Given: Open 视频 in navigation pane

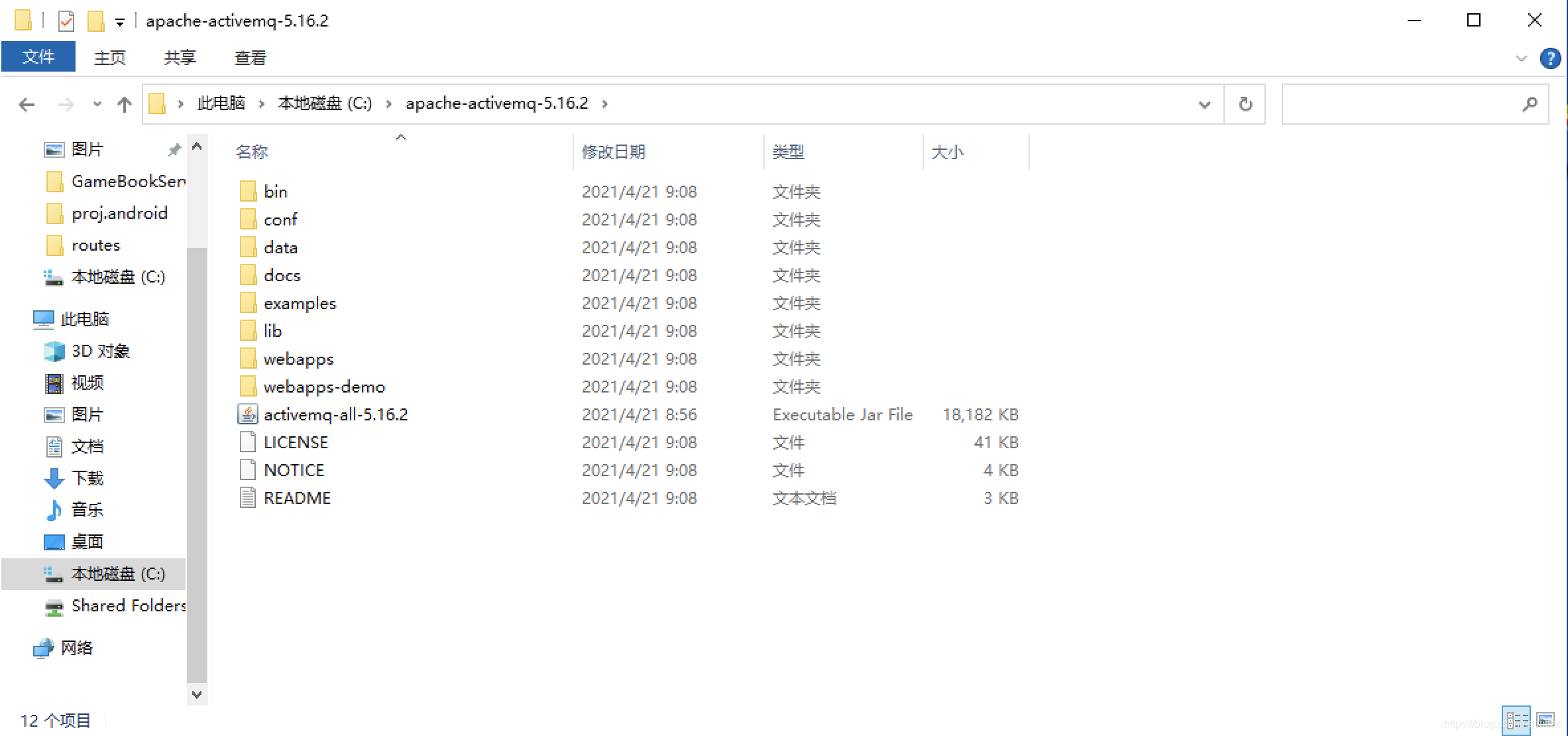Looking at the screenshot, I should point(87,383).
